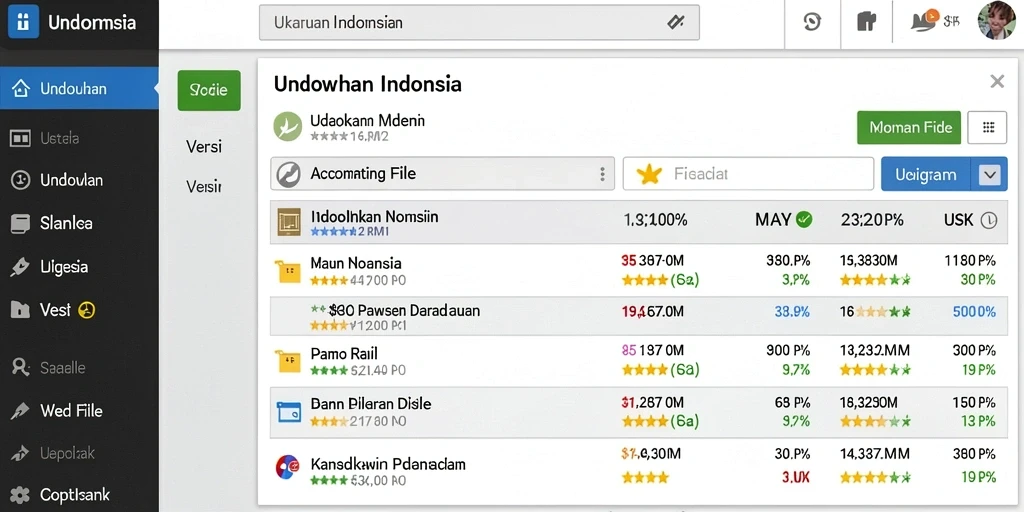Image resolution: width=1024 pixels, height=512 pixels.
Task: Click the 23;20P% header value
Action: (x=872, y=220)
